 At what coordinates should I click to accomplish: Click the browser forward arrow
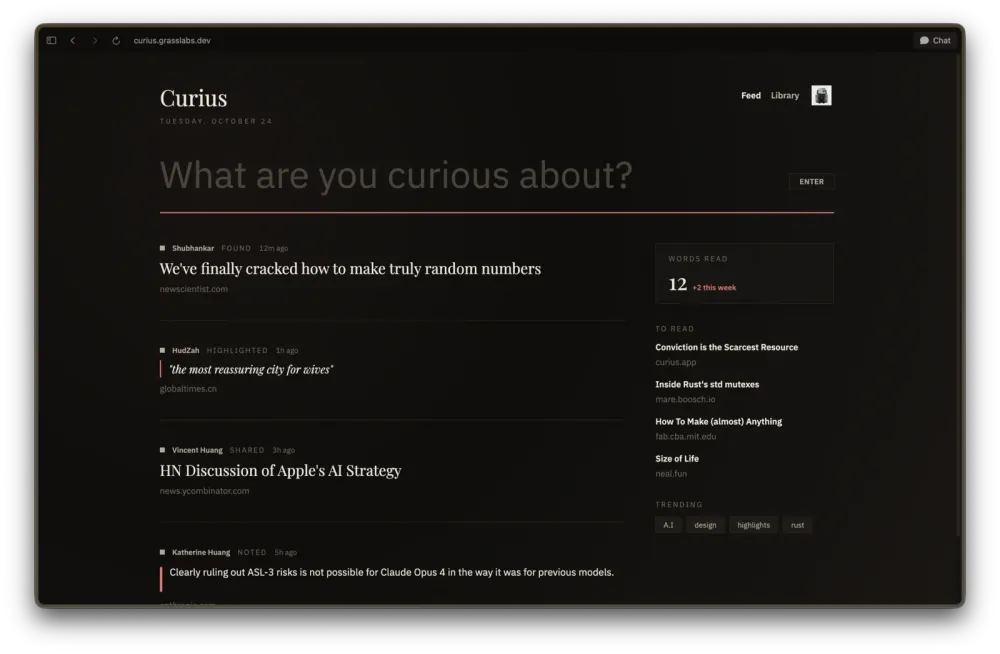[95, 41]
